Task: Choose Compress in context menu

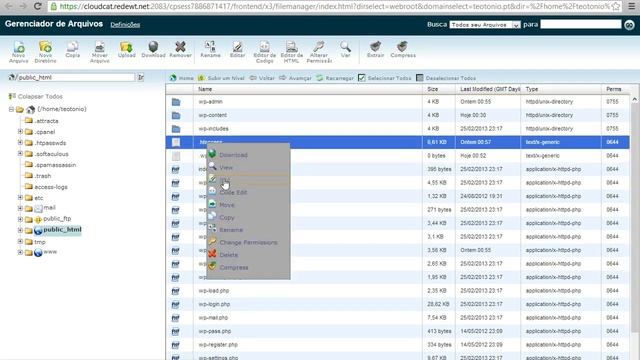Action: point(248,267)
